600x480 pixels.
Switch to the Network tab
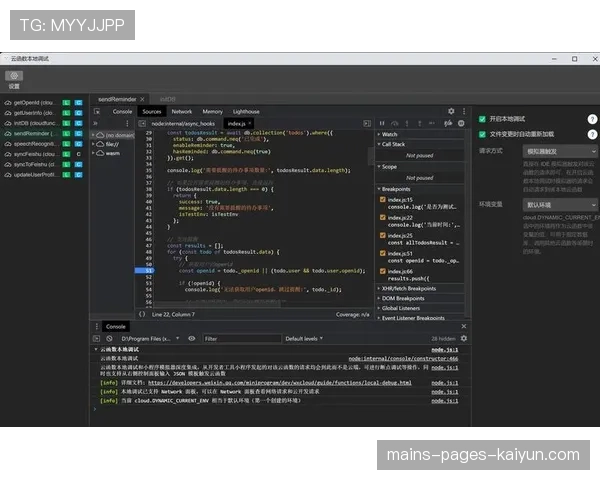182,111
